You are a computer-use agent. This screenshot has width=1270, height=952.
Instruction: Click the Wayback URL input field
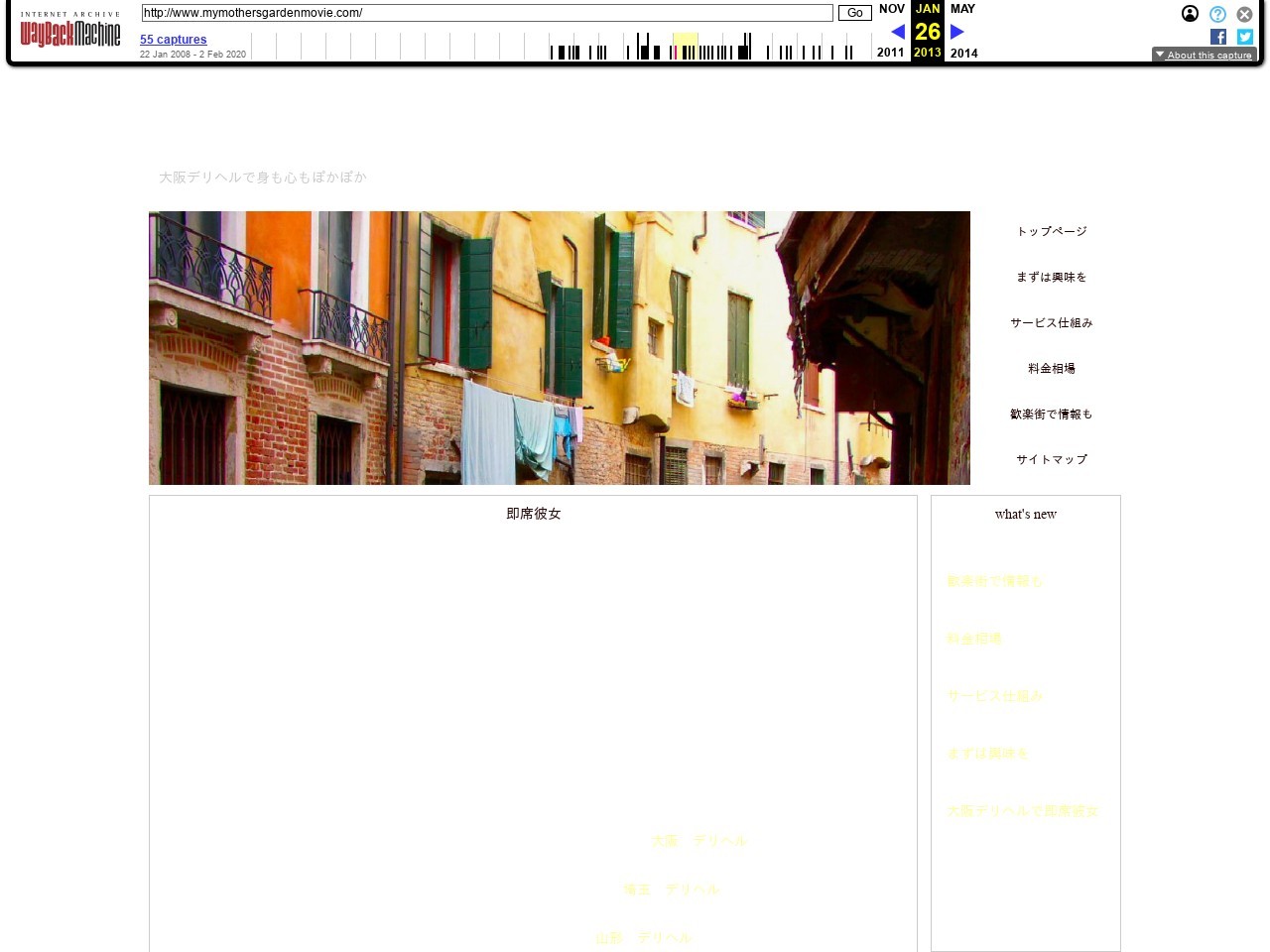coord(486,13)
